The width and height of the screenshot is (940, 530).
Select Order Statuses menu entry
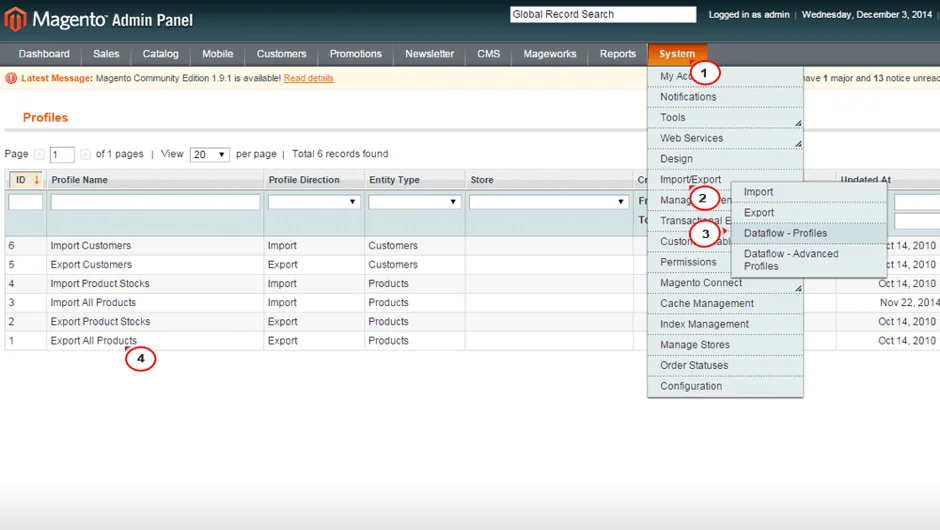[x=725, y=366]
